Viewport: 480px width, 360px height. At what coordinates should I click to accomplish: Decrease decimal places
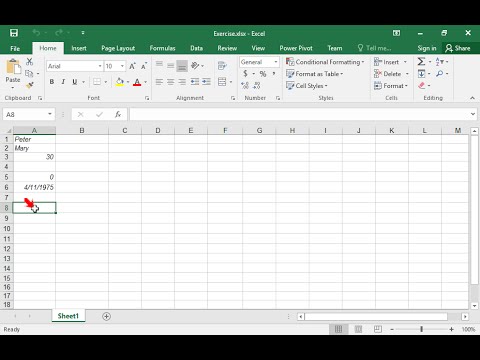257,86
